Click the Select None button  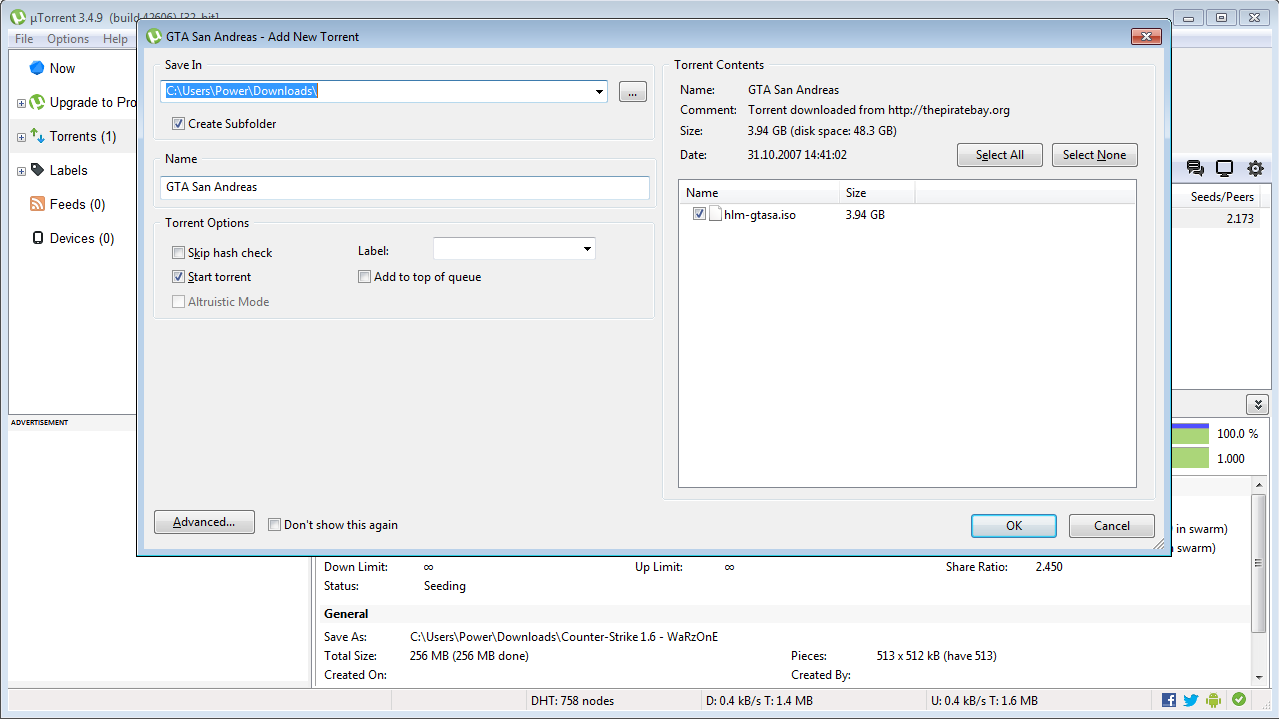point(1094,155)
